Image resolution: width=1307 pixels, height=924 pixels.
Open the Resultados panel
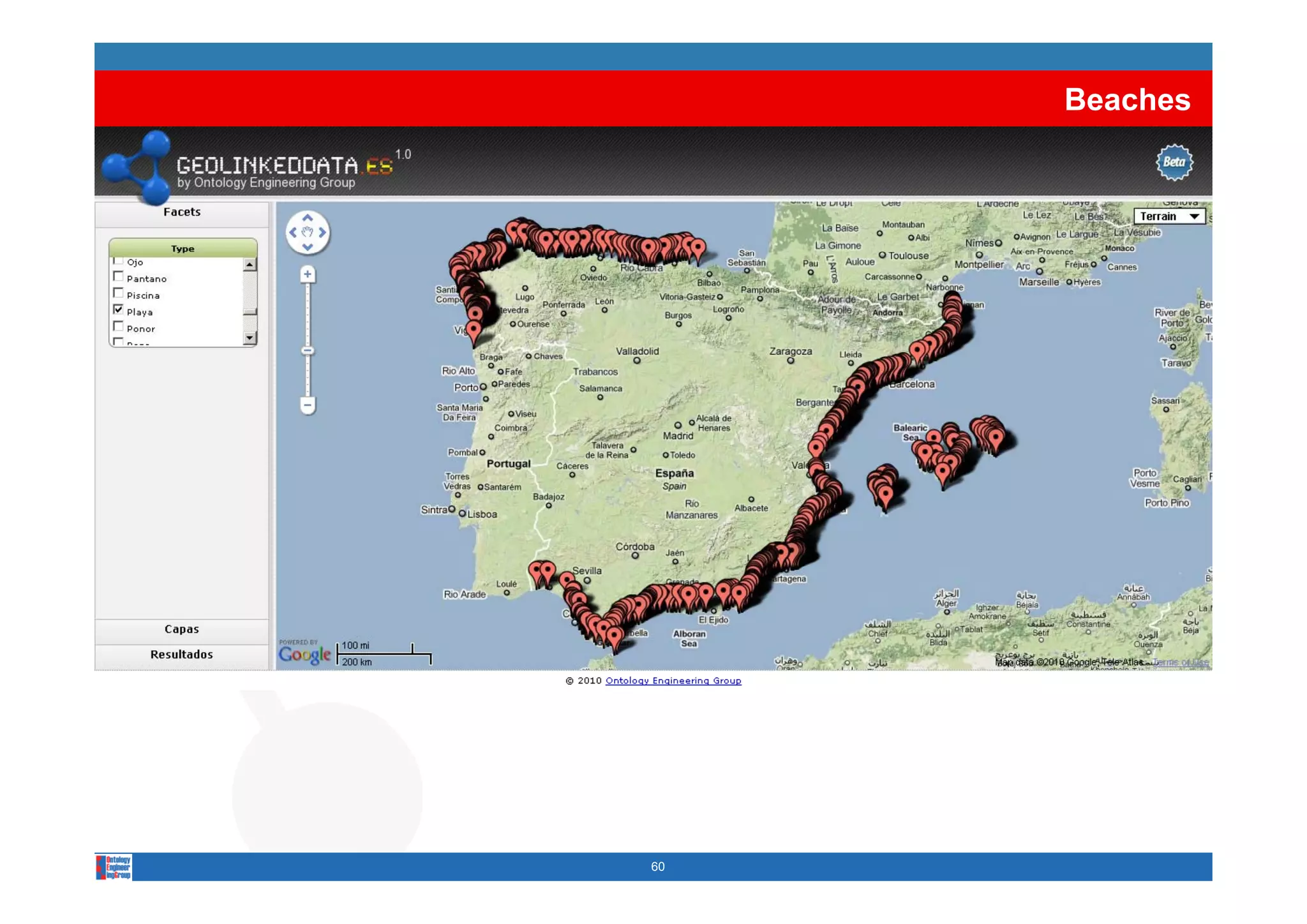[182, 655]
